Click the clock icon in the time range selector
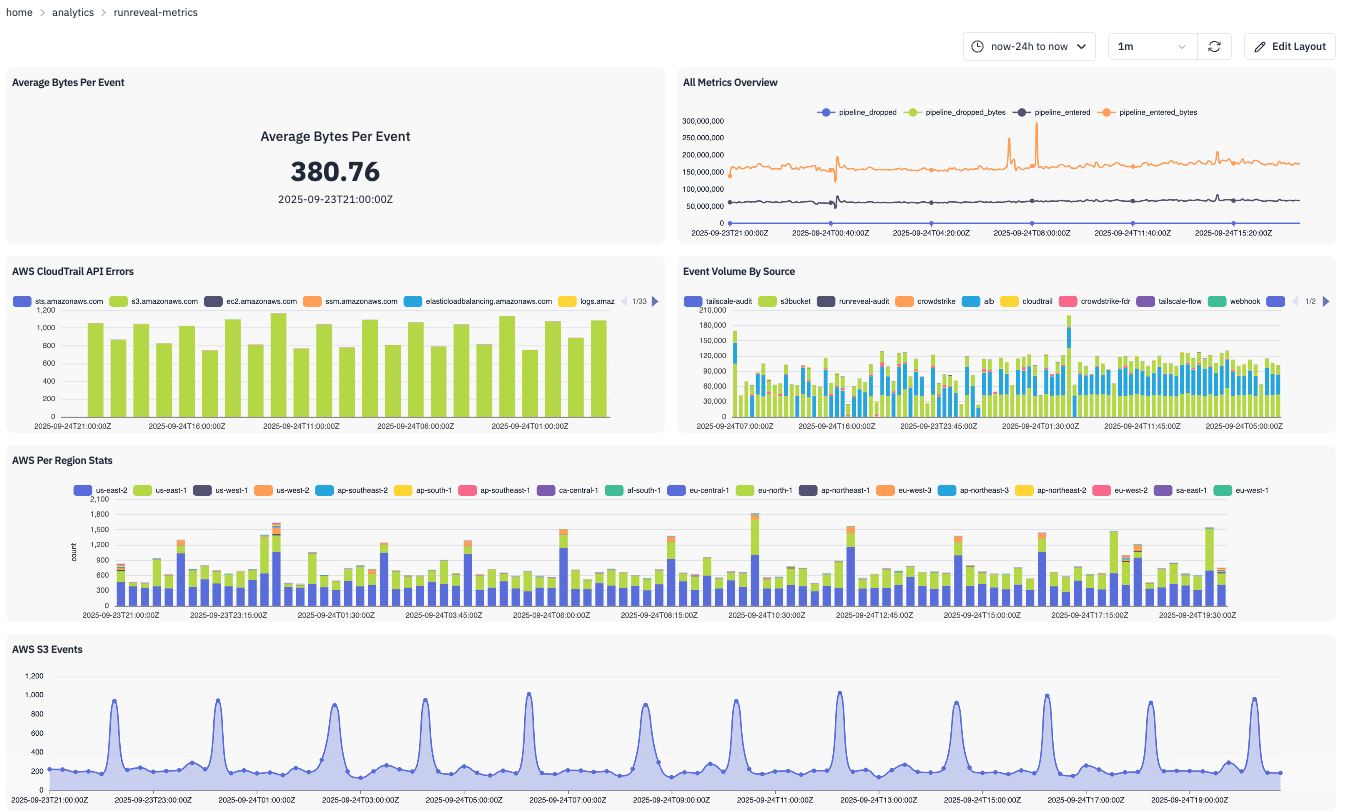 pos(978,46)
